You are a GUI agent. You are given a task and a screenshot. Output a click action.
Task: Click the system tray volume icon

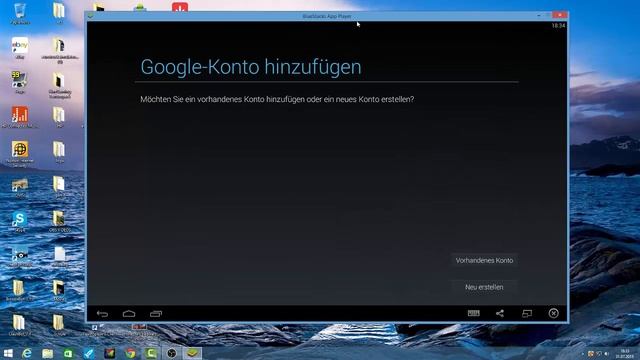[607, 353]
